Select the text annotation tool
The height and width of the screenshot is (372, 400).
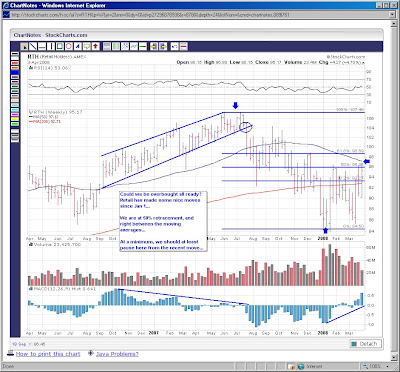[78, 47]
